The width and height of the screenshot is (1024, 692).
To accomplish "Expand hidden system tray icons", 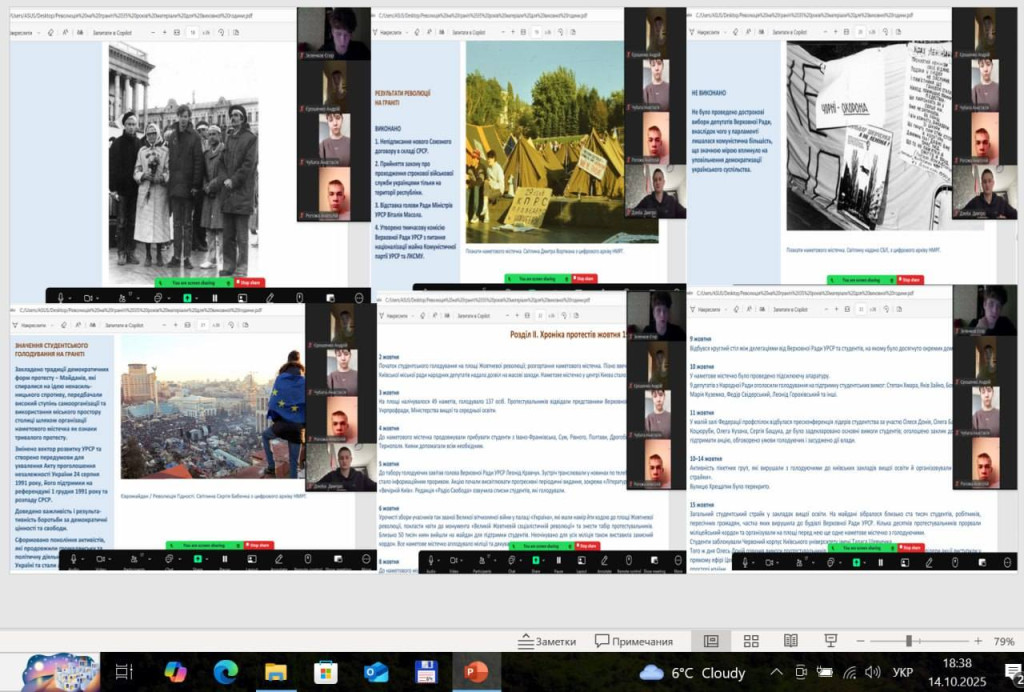I will (x=778, y=672).
